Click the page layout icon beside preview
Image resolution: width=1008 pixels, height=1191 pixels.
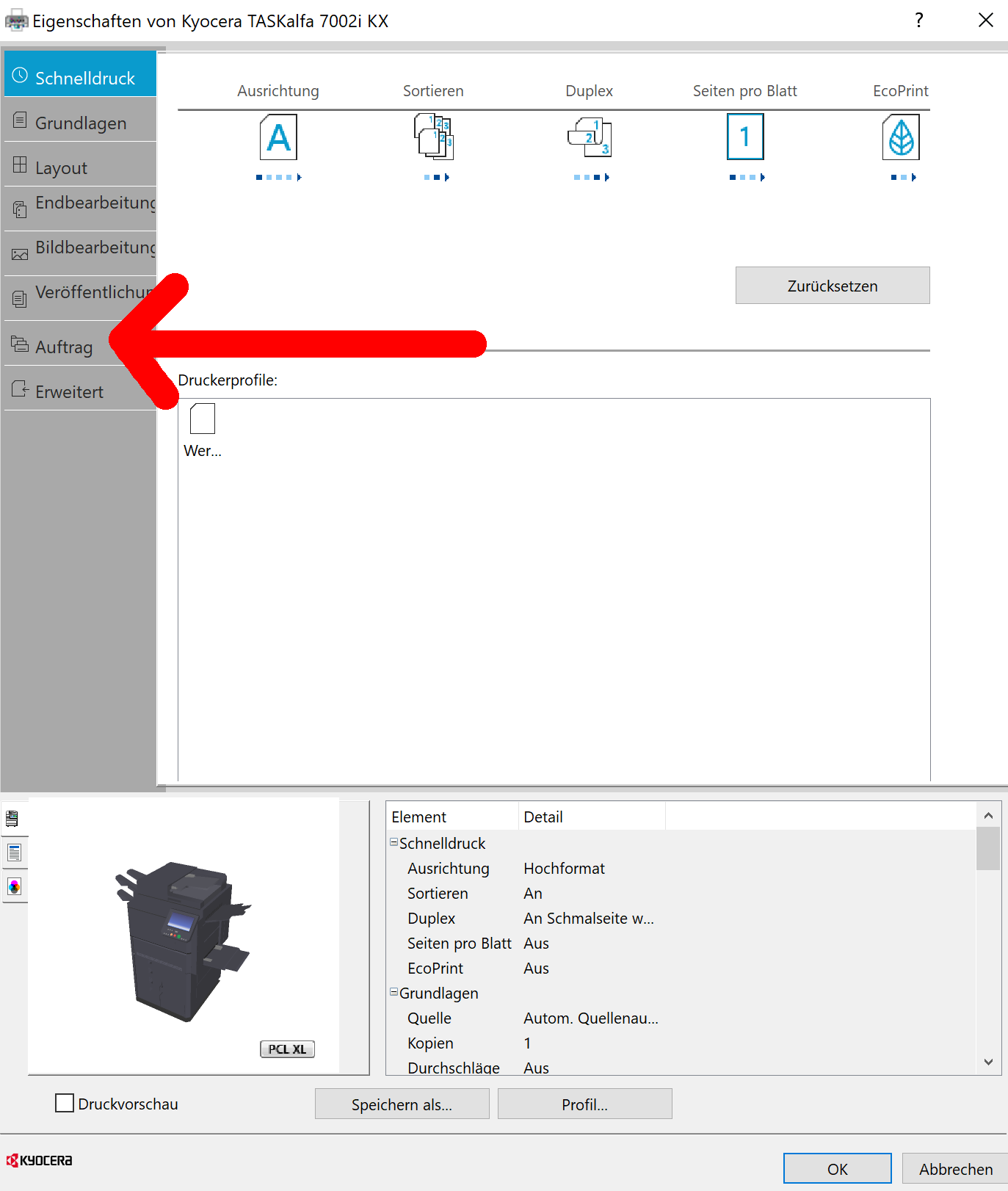click(13, 852)
